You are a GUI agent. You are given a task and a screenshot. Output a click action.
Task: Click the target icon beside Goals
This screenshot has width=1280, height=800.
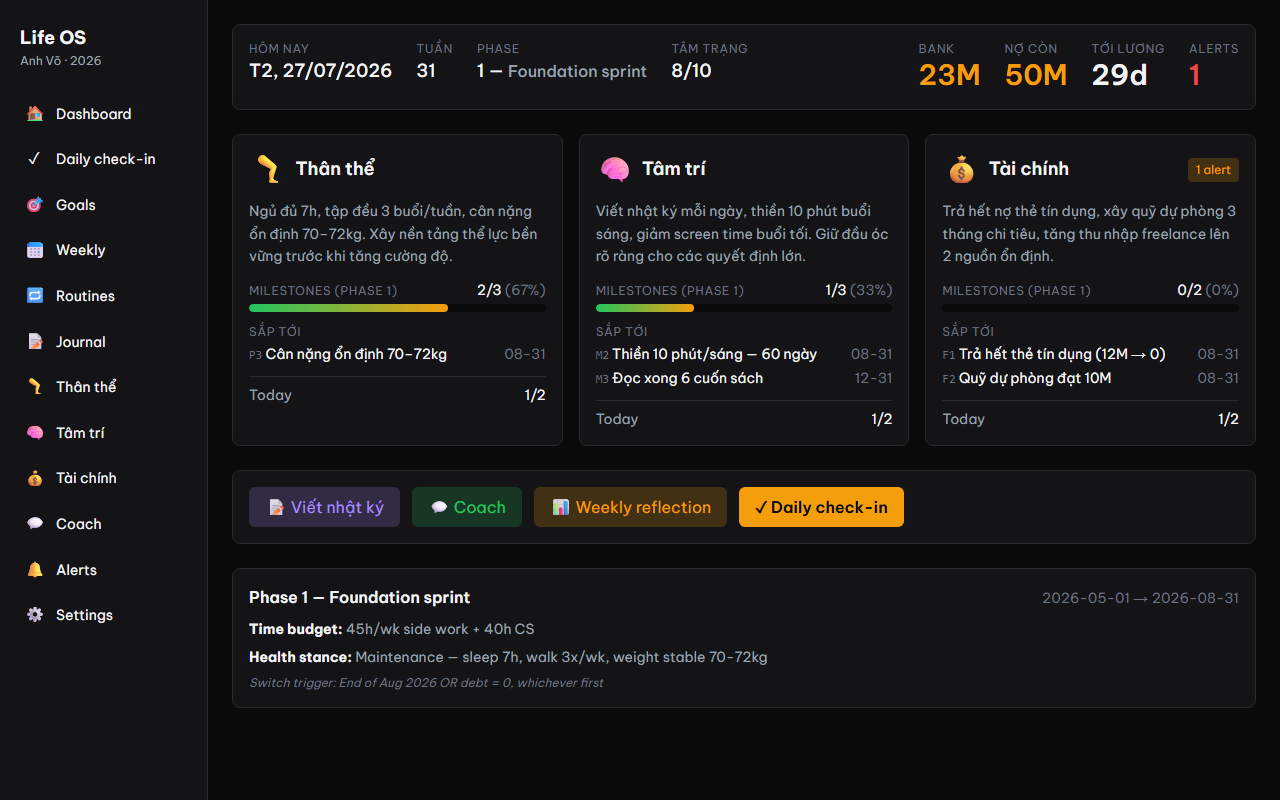[35, 205]
